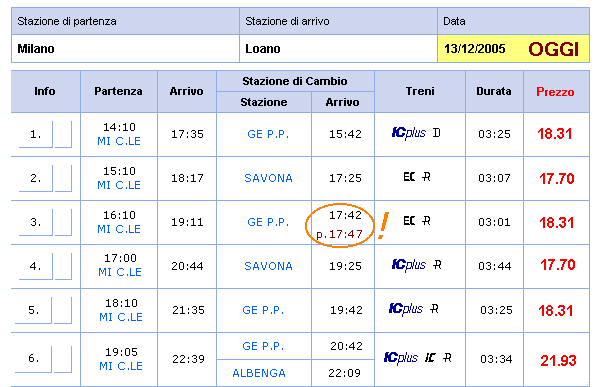Click the ICplus train icon in row 1
Screen dimensions: 600x387
click(x=409, y=133)
